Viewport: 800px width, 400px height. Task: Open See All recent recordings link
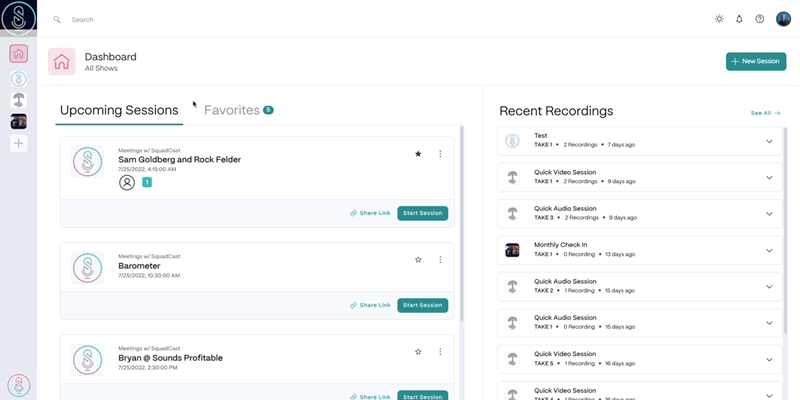pyautogui.click(x=765, y=113)
